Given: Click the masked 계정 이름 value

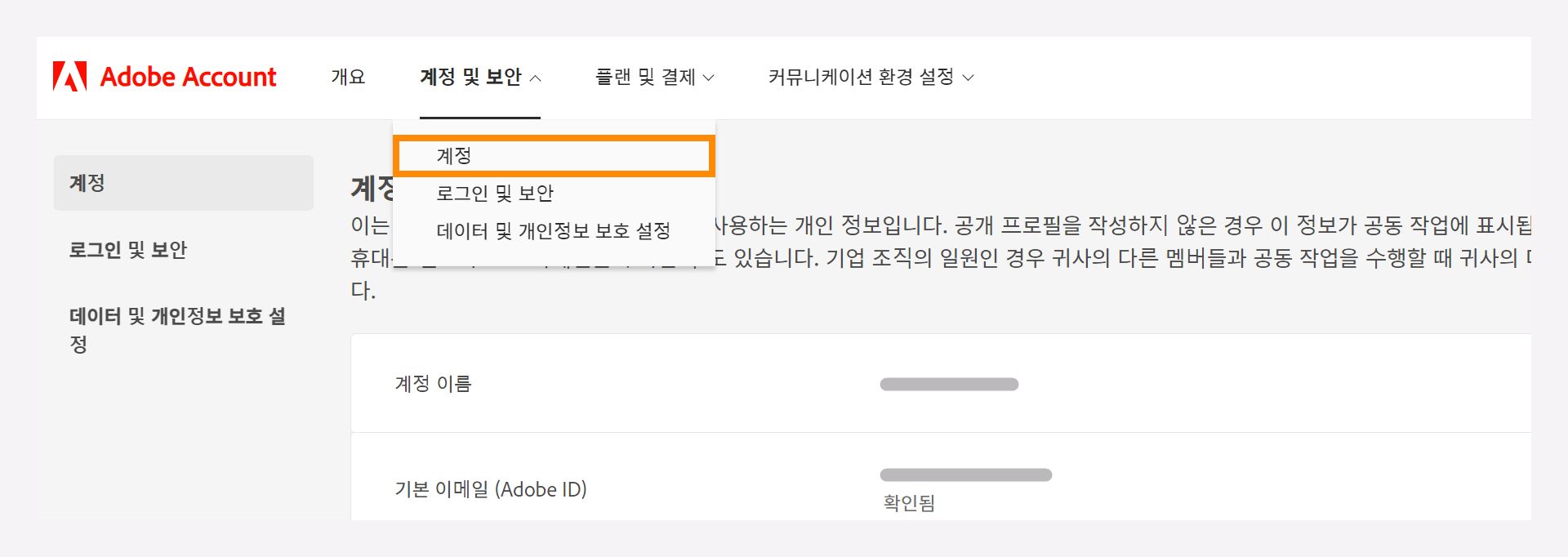Looking at the screenshot, I should tap(948, 383).
